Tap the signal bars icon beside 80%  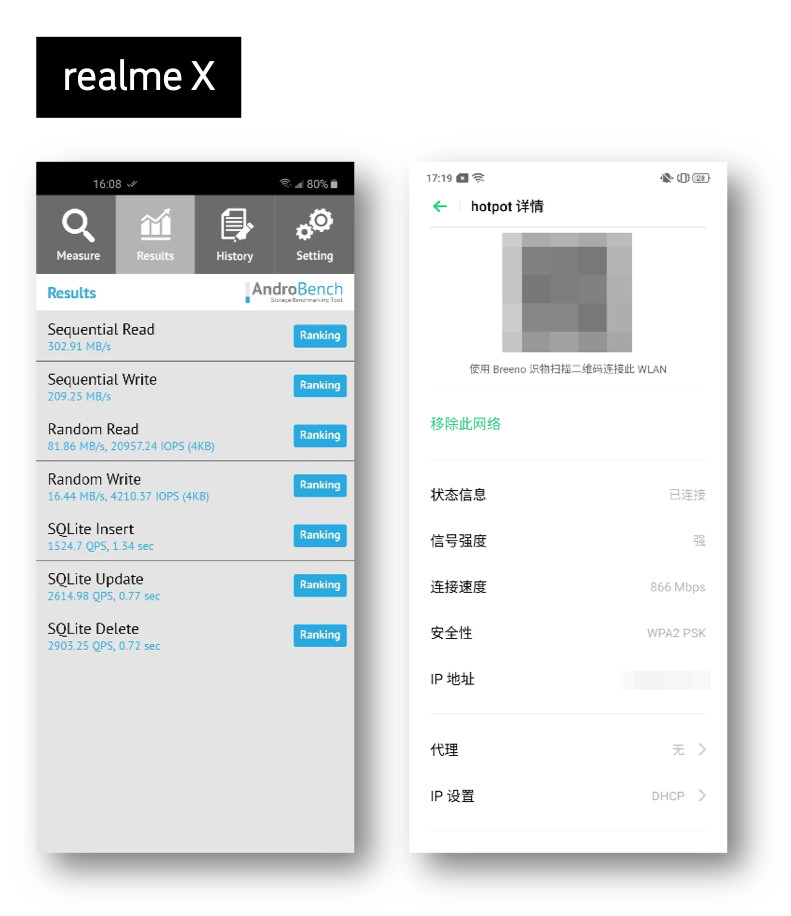[299, 185]
